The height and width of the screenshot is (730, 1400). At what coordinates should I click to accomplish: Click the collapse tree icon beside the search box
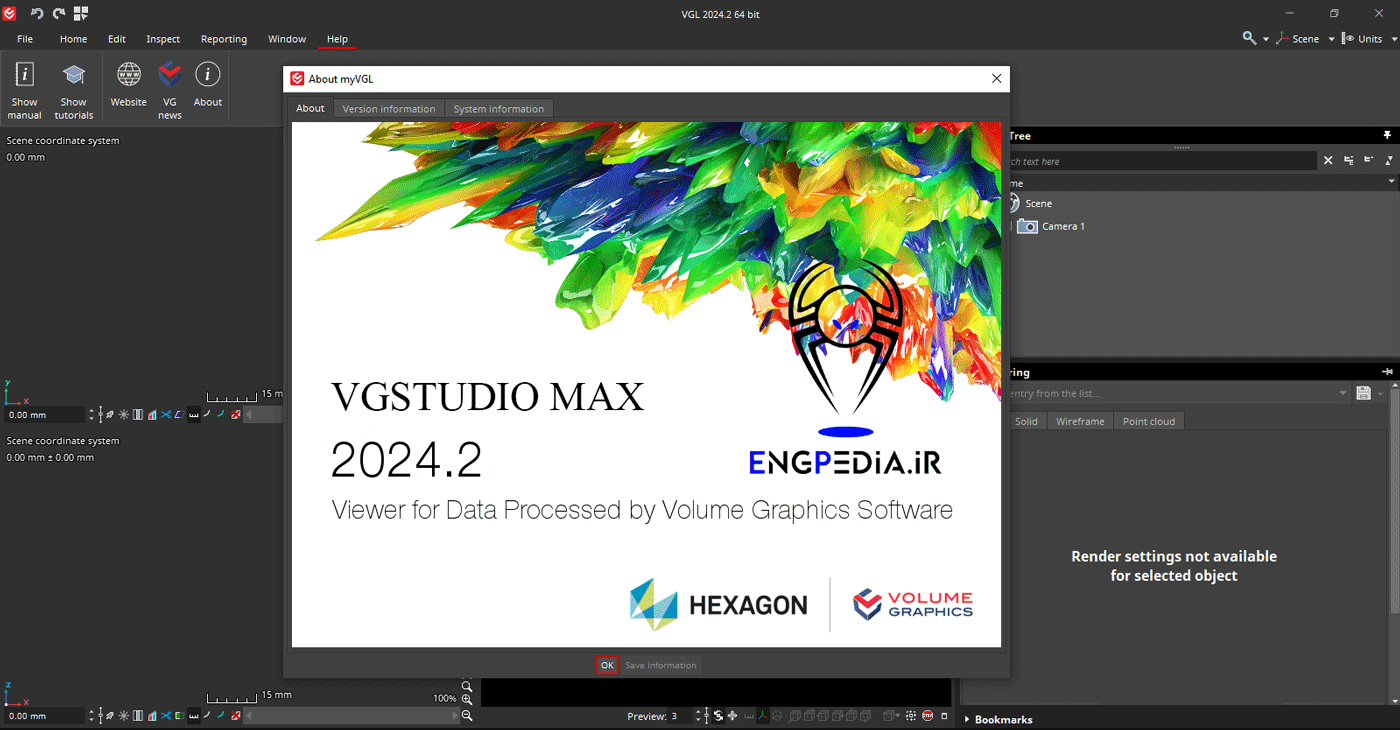tap(1369, 160)
